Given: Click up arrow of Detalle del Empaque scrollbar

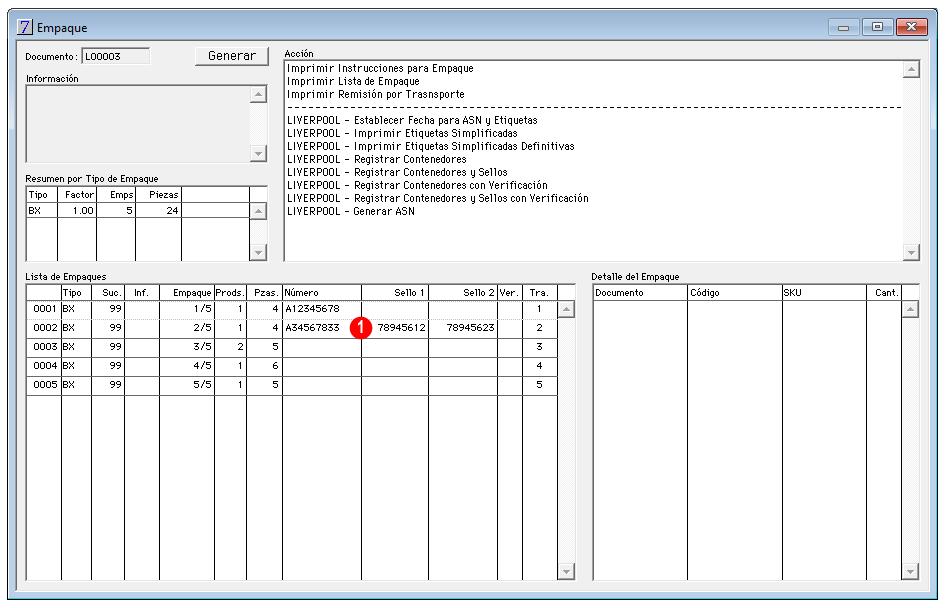Looking at the screenshot, I should [910, 310].
